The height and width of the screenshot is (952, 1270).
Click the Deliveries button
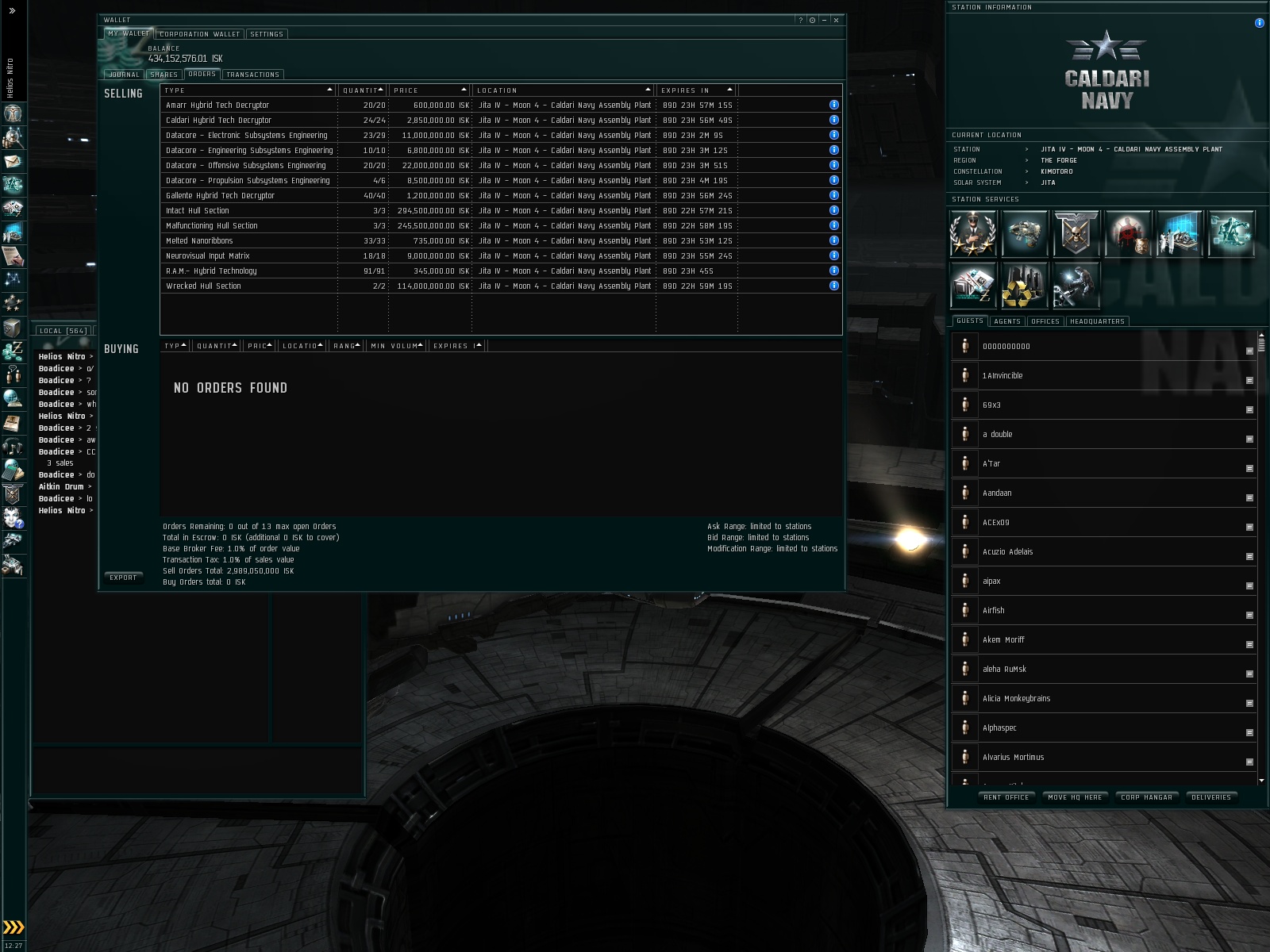point(1211,797)
